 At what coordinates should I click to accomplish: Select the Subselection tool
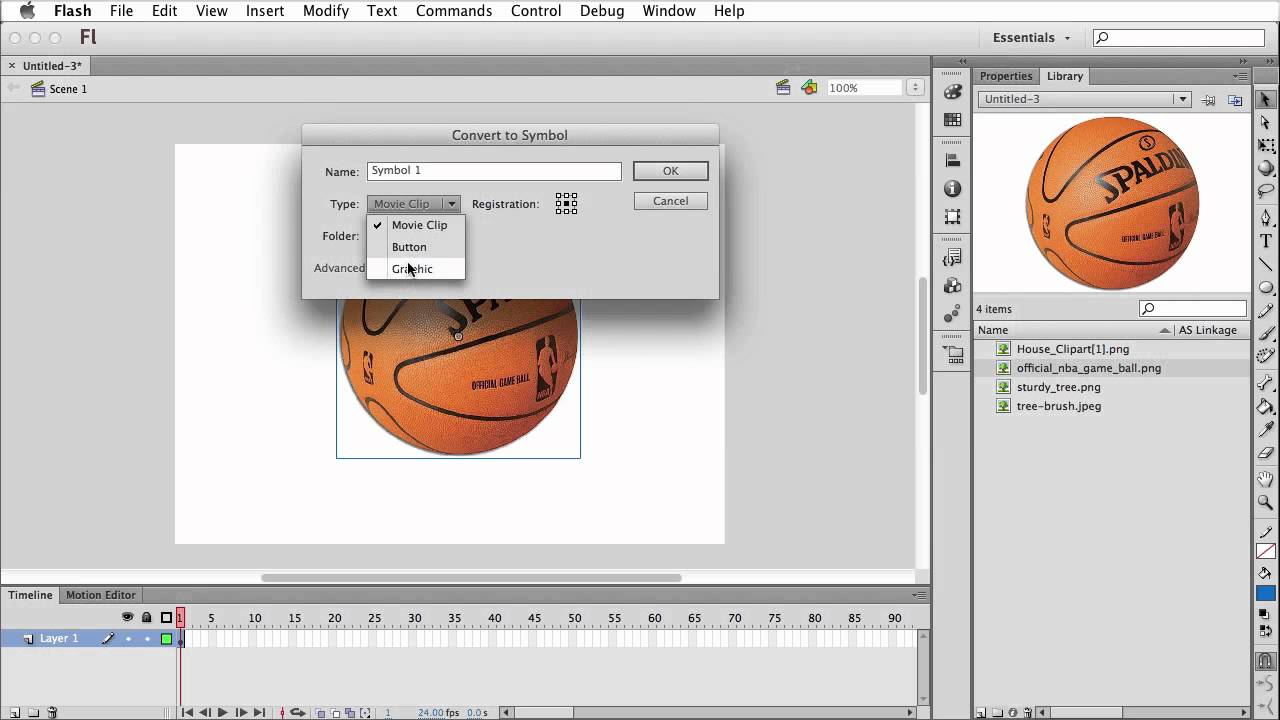point(1265,122)
